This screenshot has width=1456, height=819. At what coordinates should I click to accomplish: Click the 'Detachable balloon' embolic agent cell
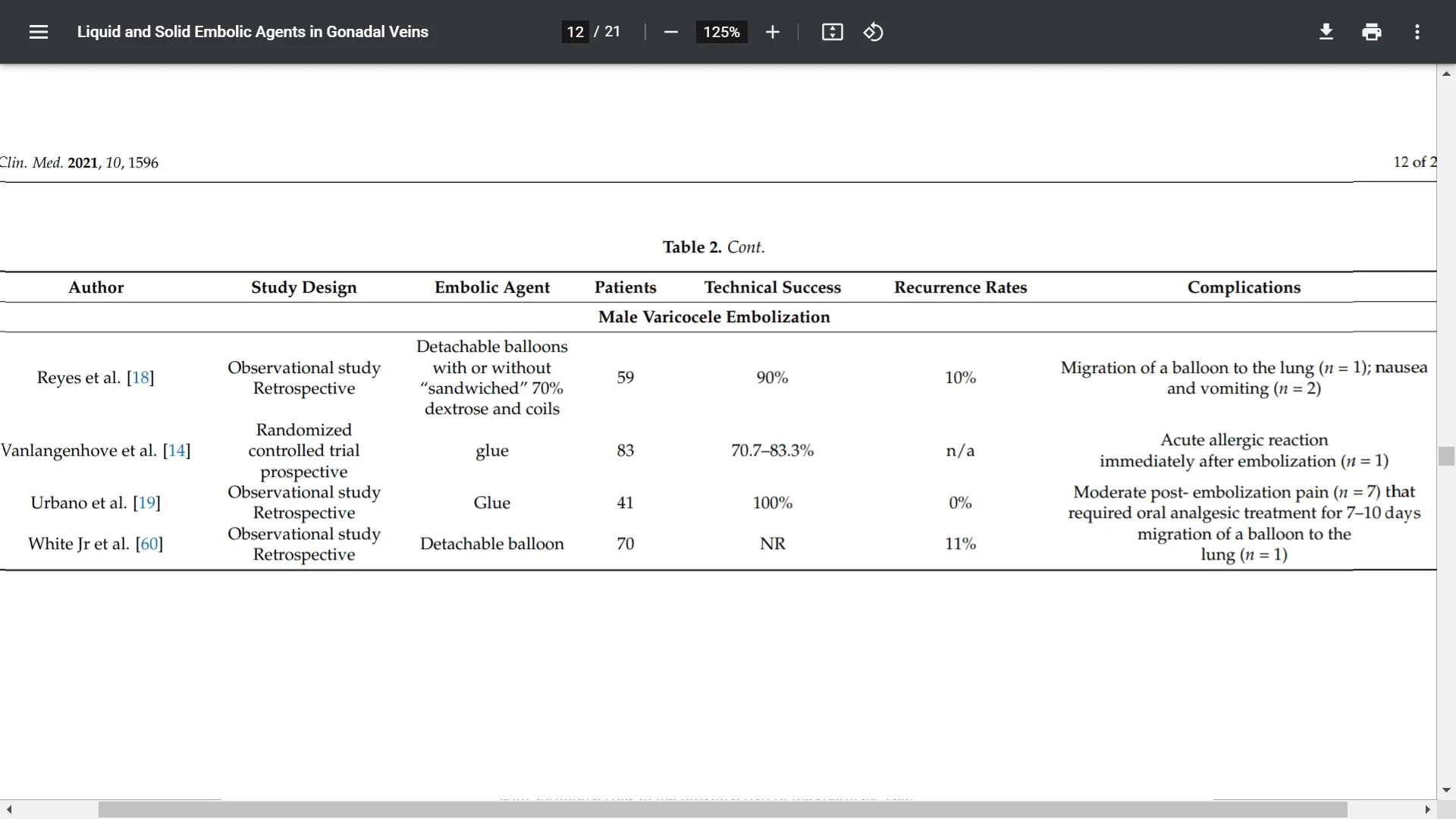coord(492,544)
